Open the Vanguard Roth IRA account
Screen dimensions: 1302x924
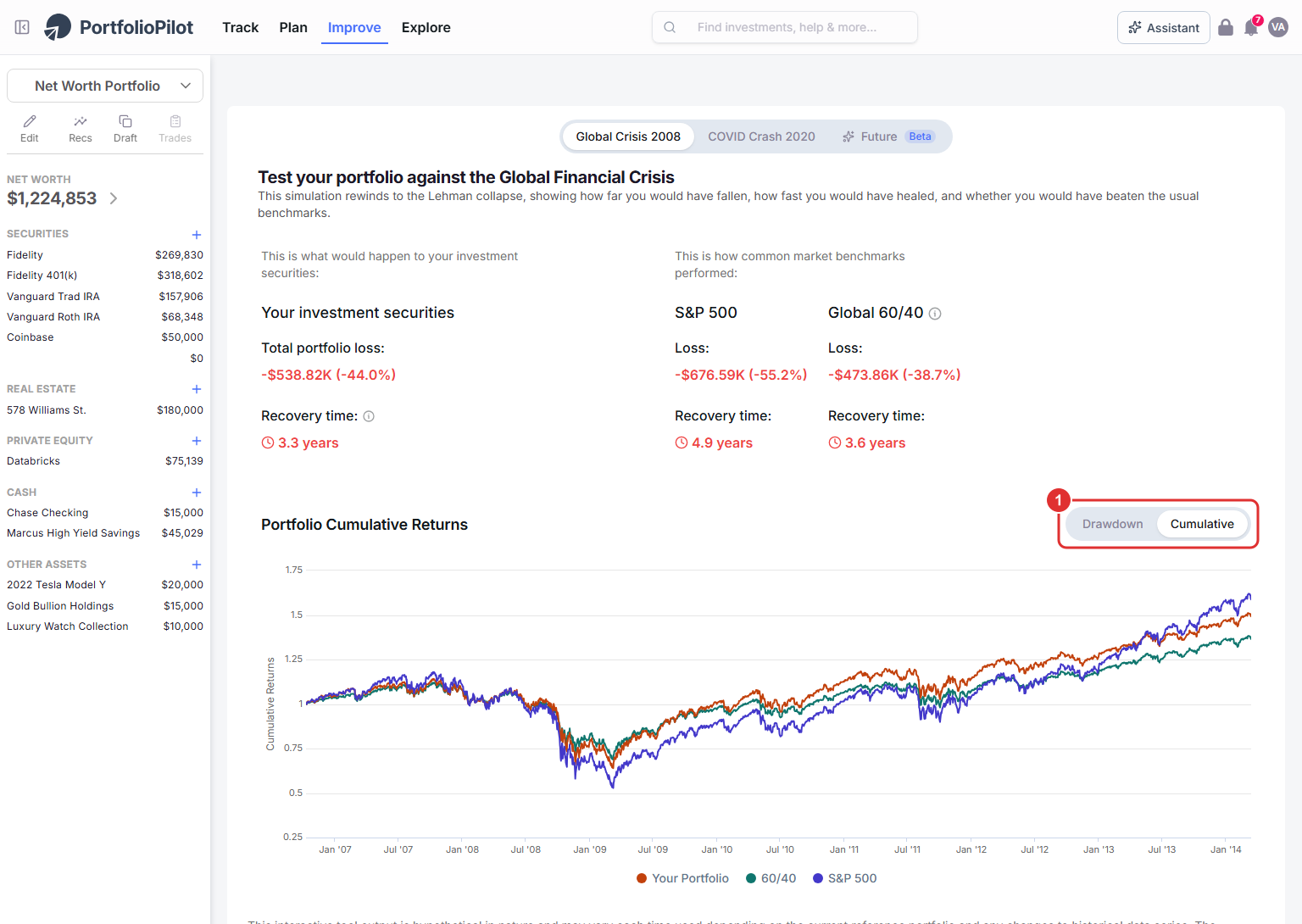tap(105, 317)
